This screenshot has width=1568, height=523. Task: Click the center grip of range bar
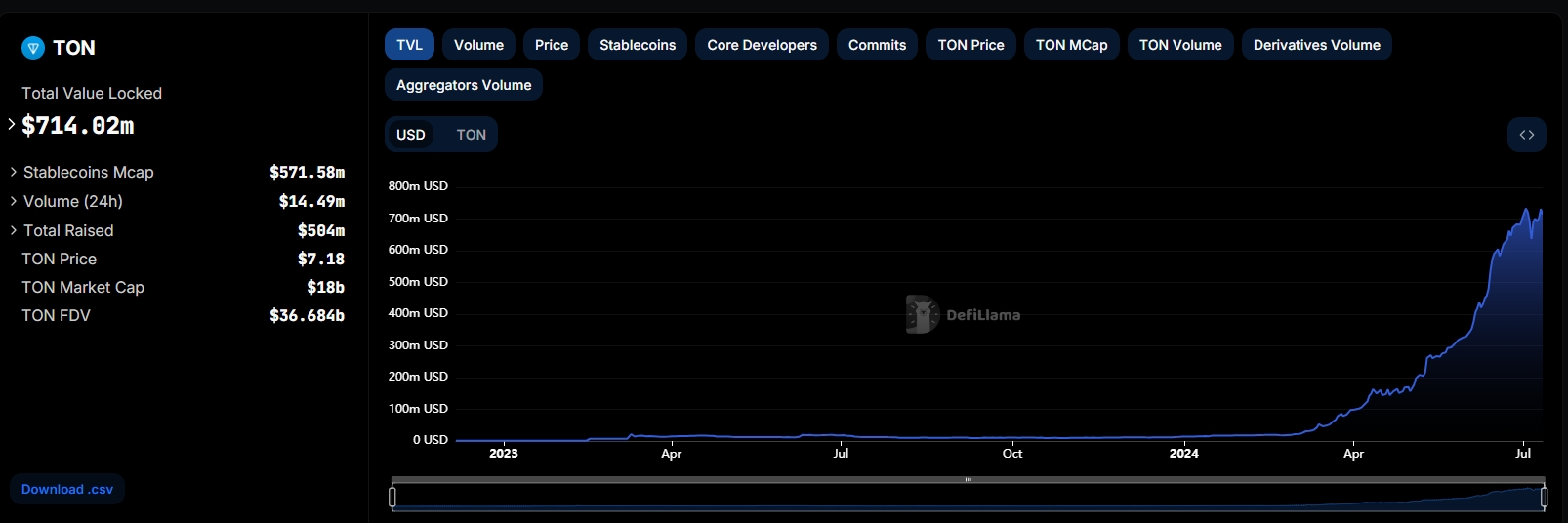tap(968, 480)
